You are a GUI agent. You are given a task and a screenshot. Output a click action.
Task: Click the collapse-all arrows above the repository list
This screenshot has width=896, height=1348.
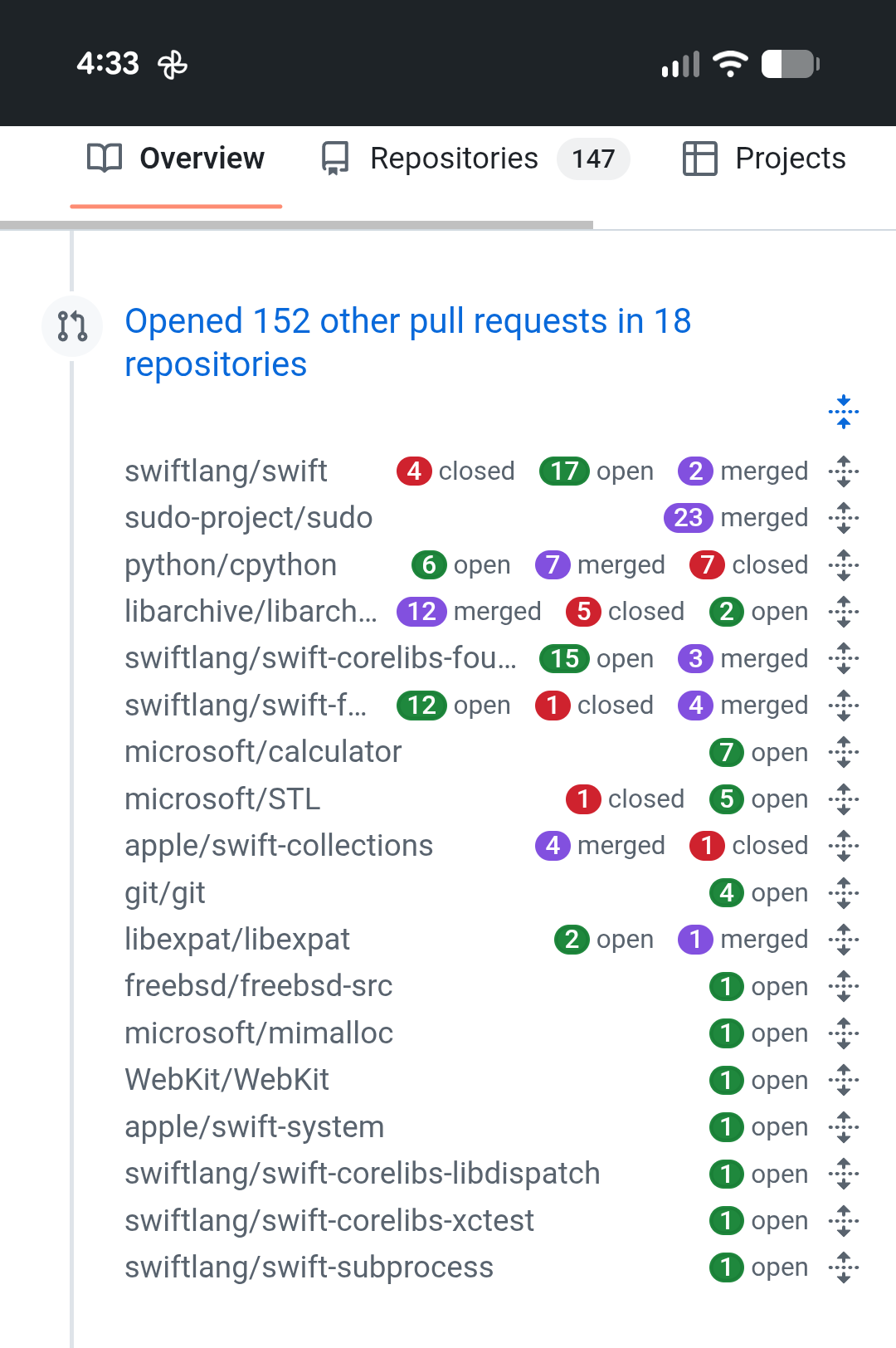[x=844, y=411]
